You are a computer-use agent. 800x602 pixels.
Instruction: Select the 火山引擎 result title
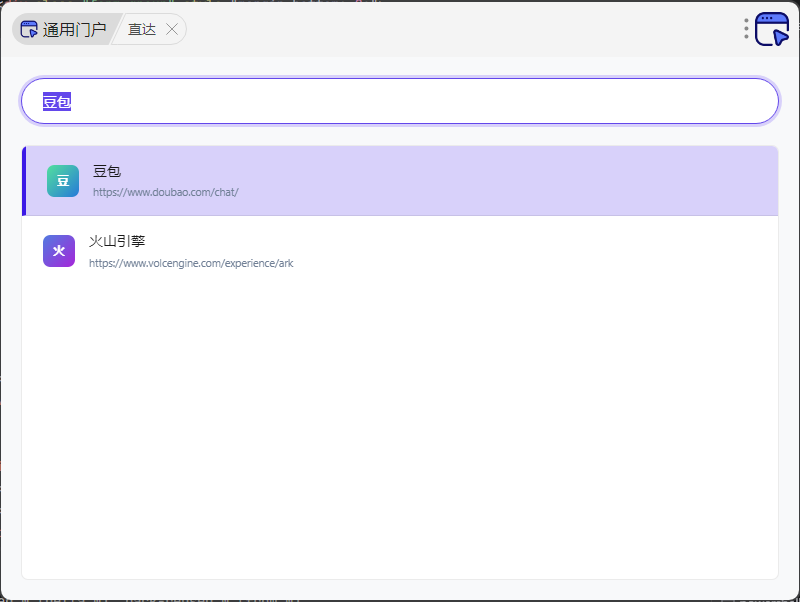pos(117,241)
